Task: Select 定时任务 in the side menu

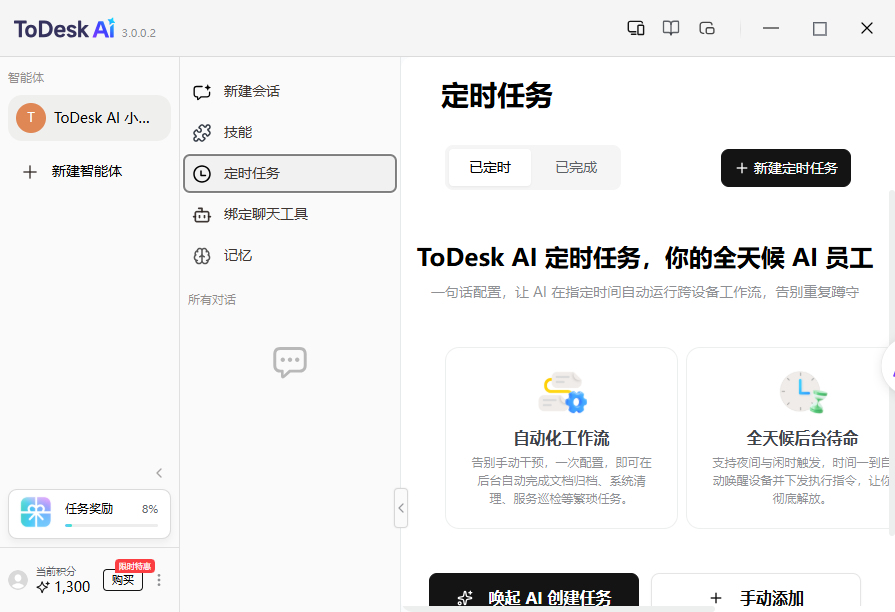Action: pyautogui.click(x=290, y=174)
